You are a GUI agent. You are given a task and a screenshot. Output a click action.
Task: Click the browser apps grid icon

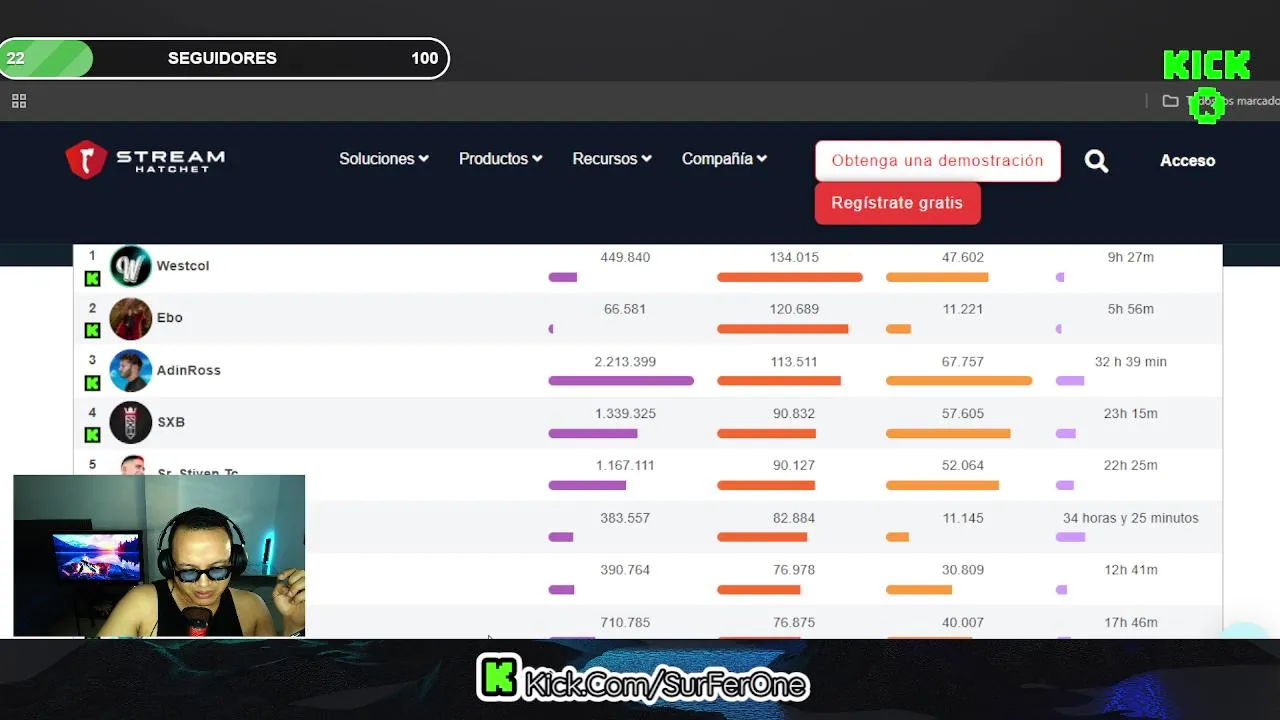[x=19, y=101]
